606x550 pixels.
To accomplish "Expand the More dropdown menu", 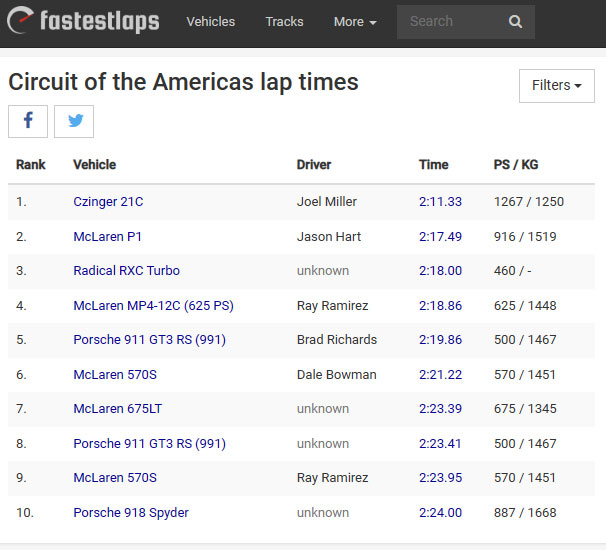I will [x=355, y=22].
